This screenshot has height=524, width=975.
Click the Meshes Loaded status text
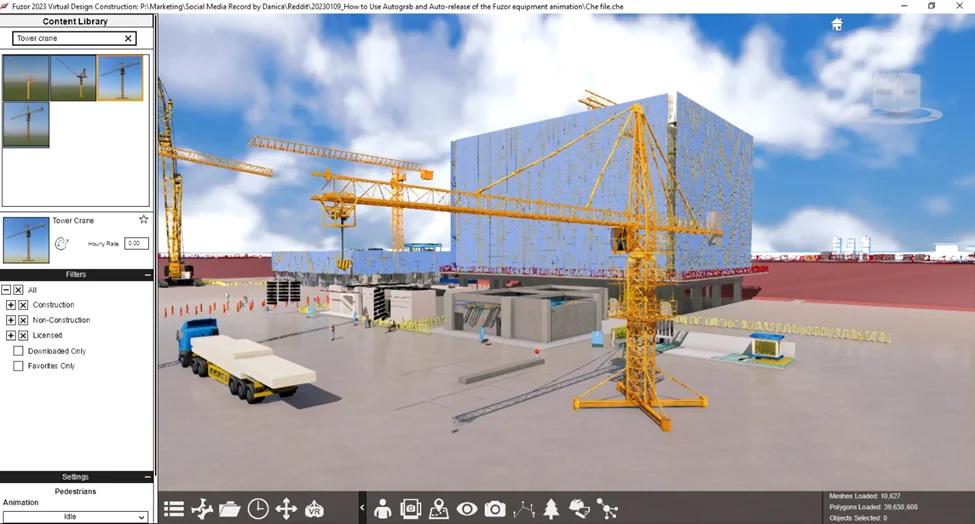(864, 496)
